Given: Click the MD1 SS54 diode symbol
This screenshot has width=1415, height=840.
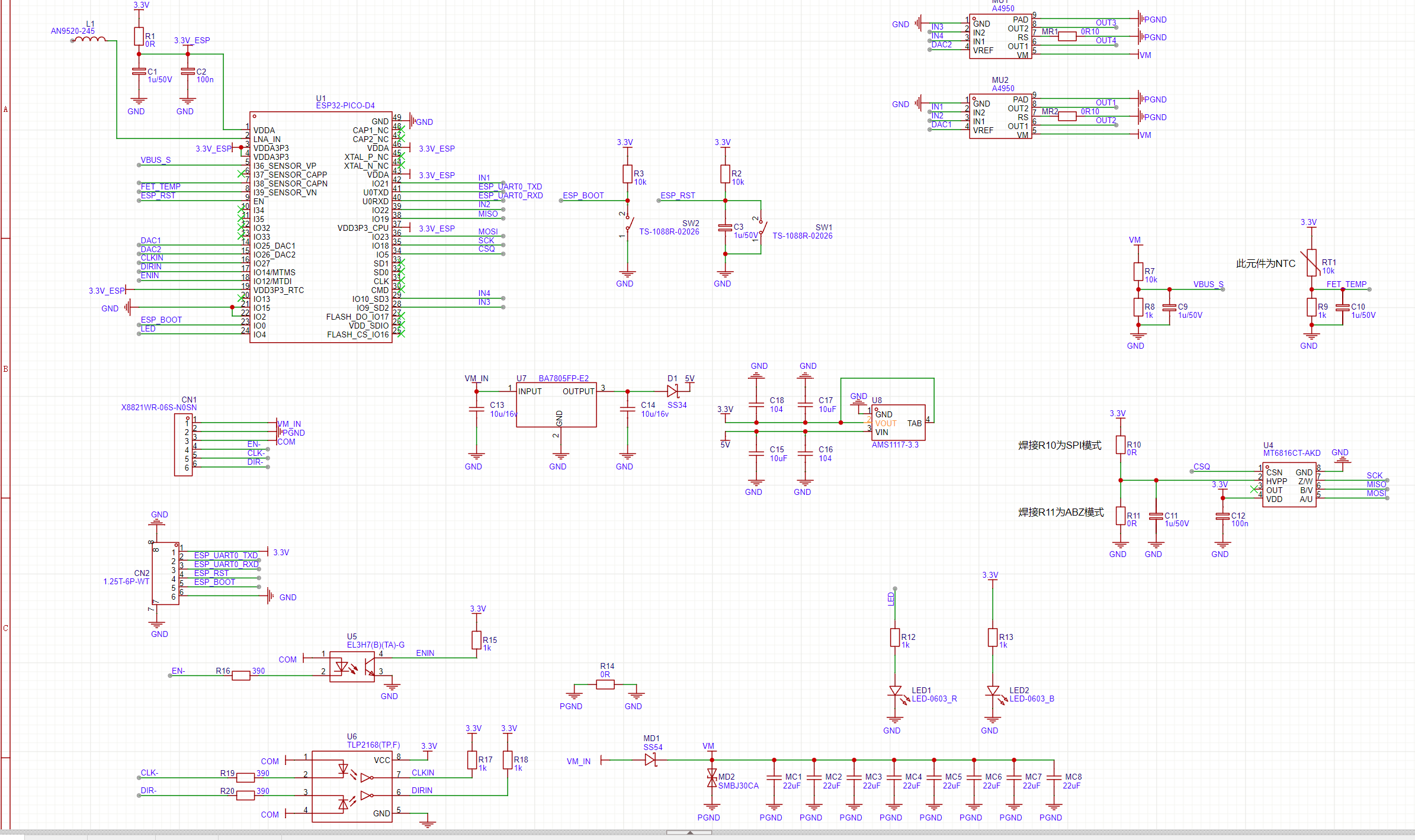Looking at the screenshot, I should tap(651, 759).
